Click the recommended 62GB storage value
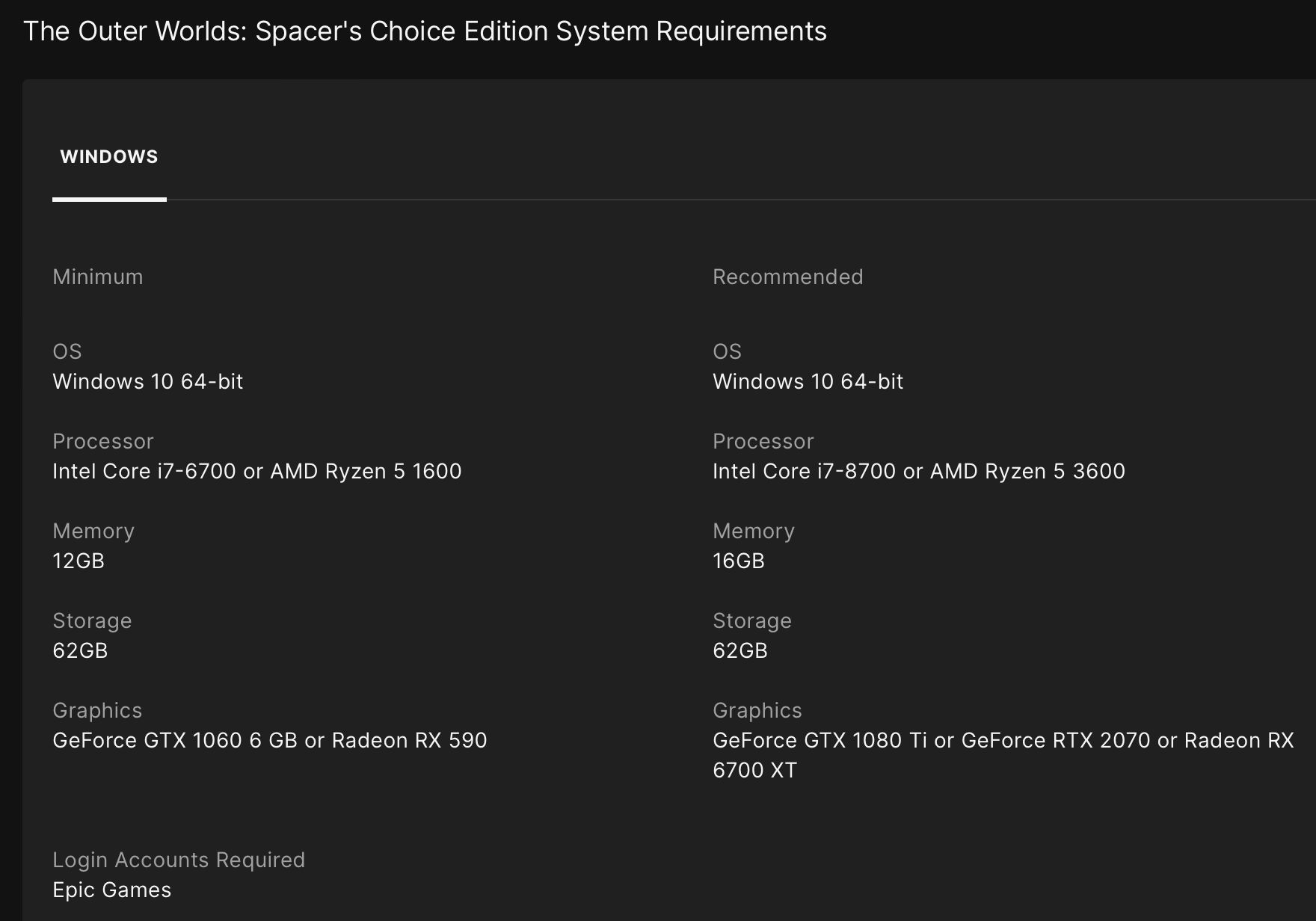The image size is (1316, 921). (740, 650)
